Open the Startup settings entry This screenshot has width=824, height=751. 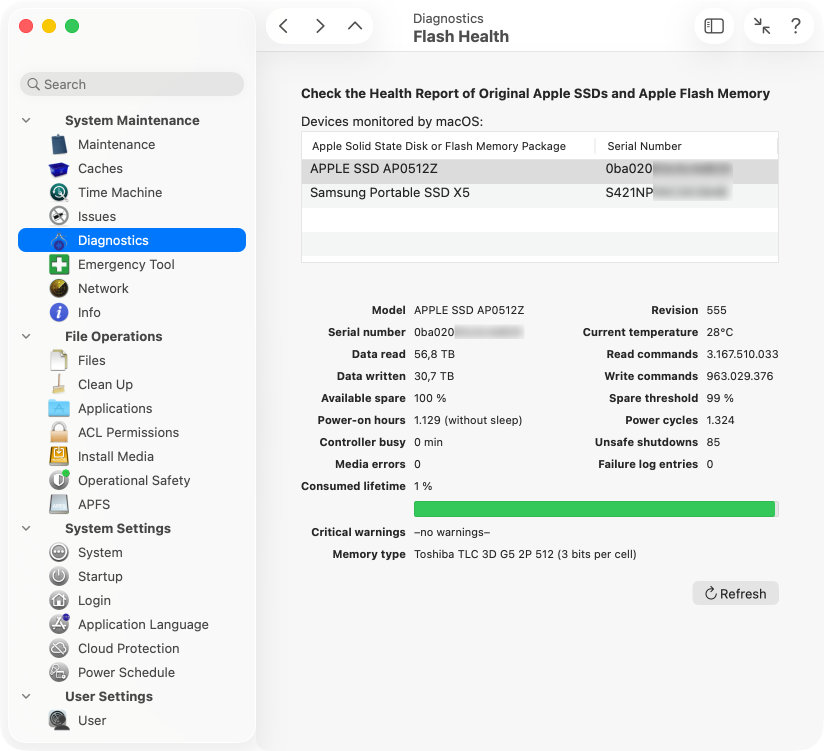(x=99, y=576)
